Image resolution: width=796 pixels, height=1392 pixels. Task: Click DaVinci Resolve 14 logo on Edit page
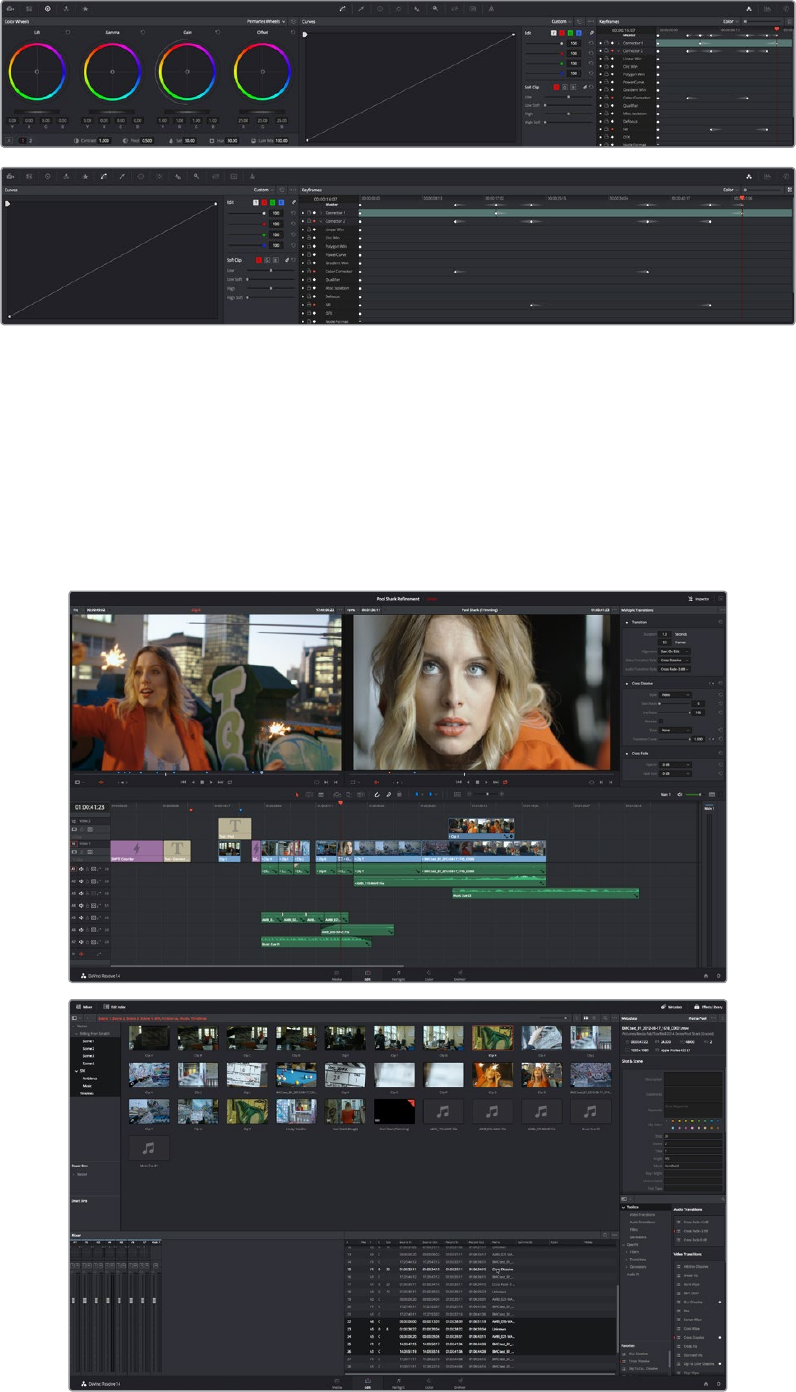(x=99, y=974)
